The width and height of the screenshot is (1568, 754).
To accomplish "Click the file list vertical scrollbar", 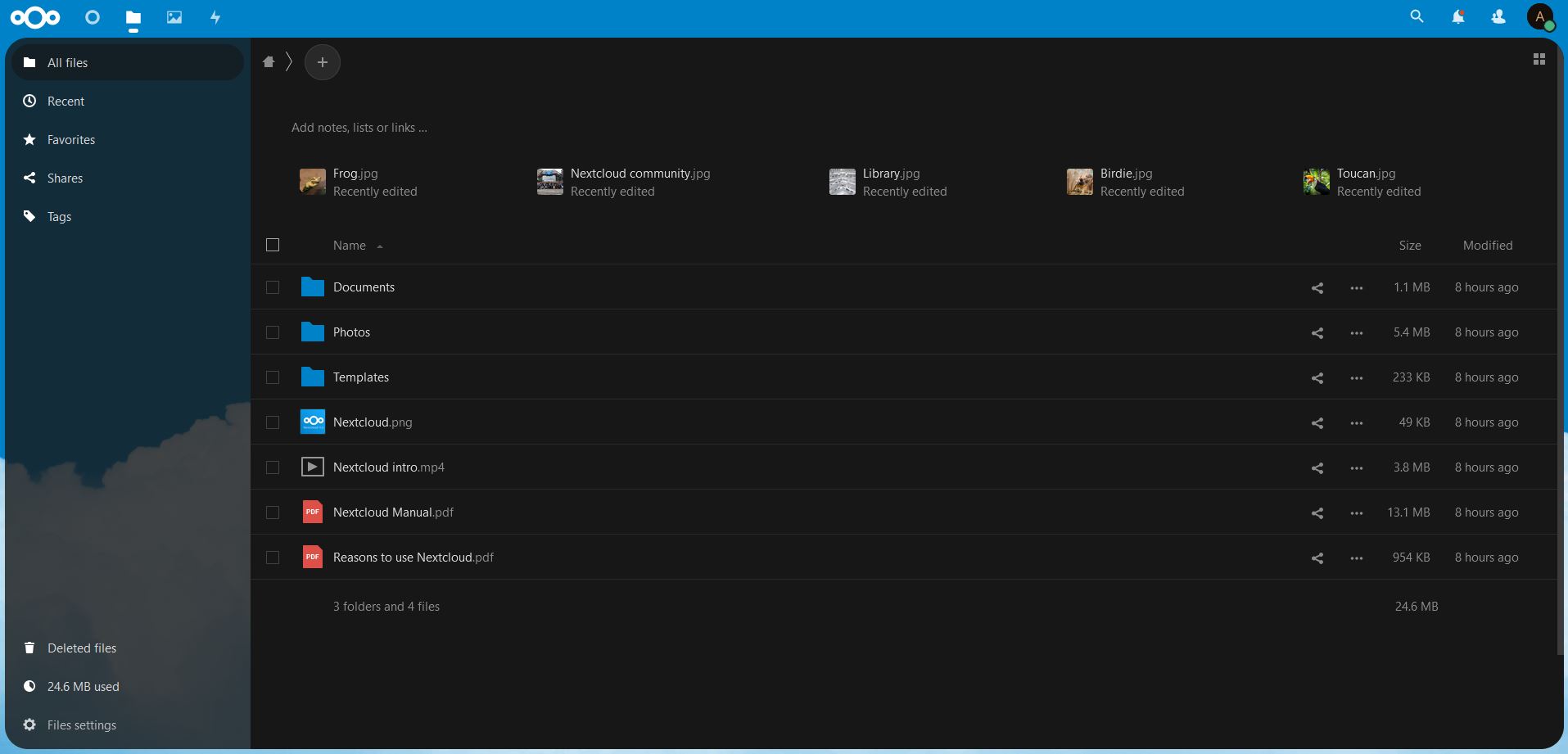I will click(1559, 346).
